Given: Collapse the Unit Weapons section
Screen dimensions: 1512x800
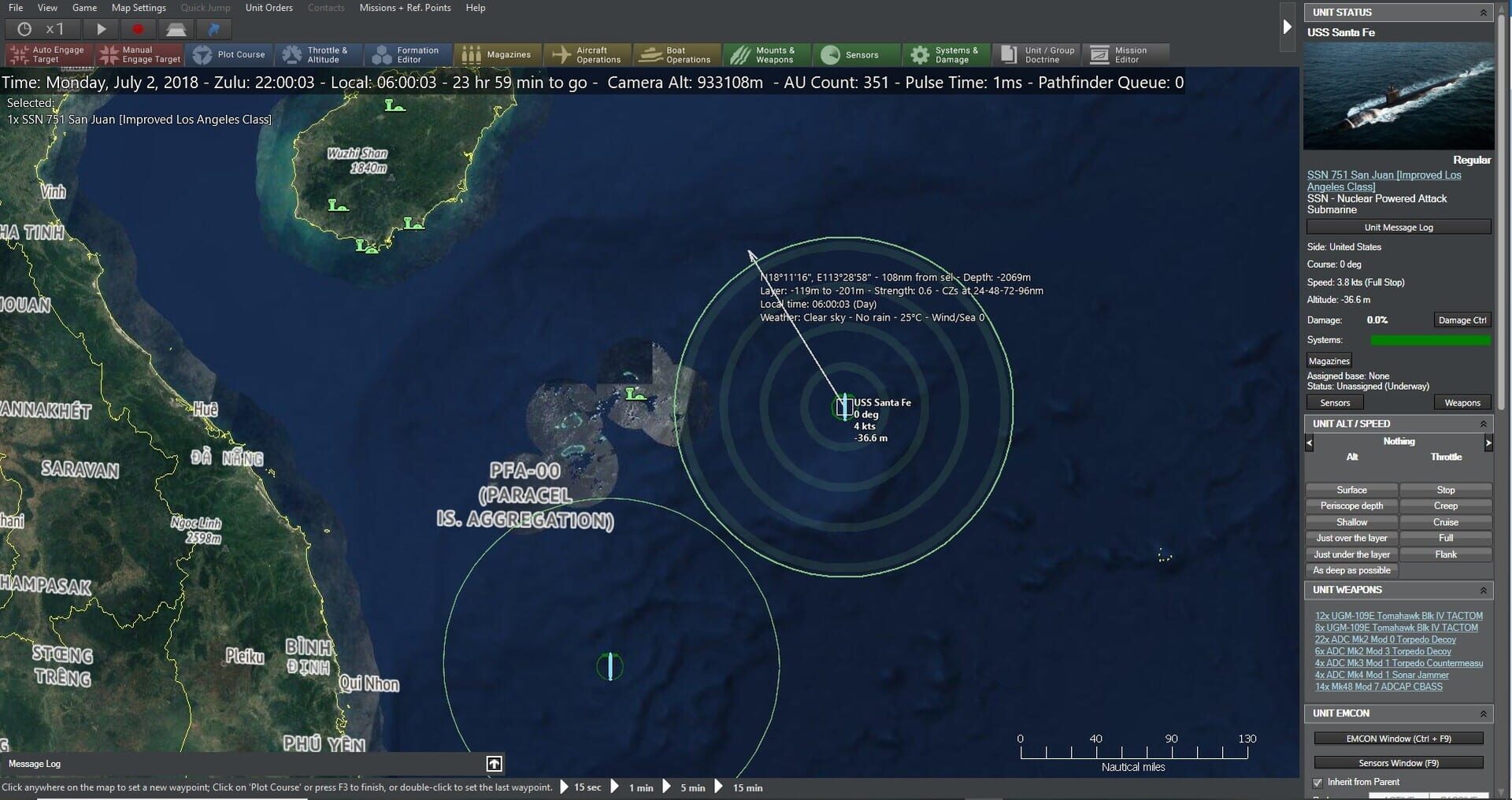Looking at the screenshot, I should [1483, 590].
